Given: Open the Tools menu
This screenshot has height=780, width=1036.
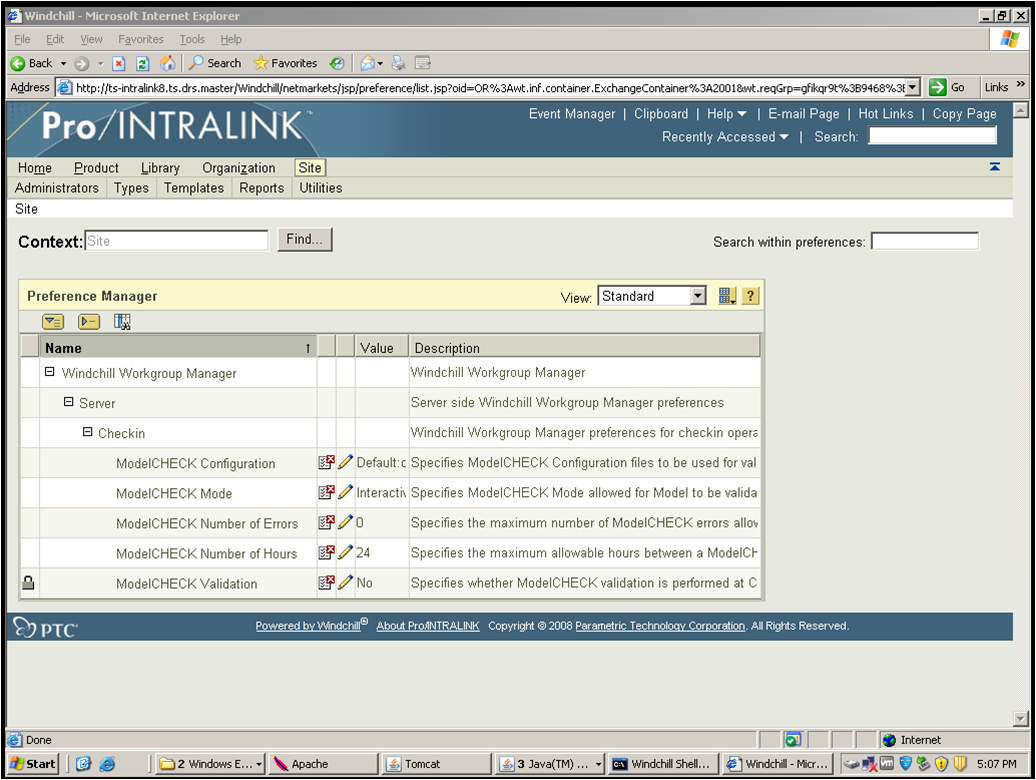Looking at the screenshot, I should [192, 39].
